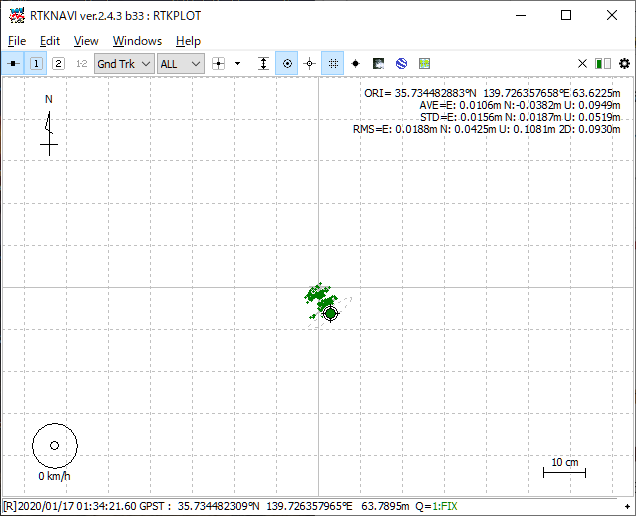Click the fit vertical range icon
The image size is (636, 516).
click(263, 63)
